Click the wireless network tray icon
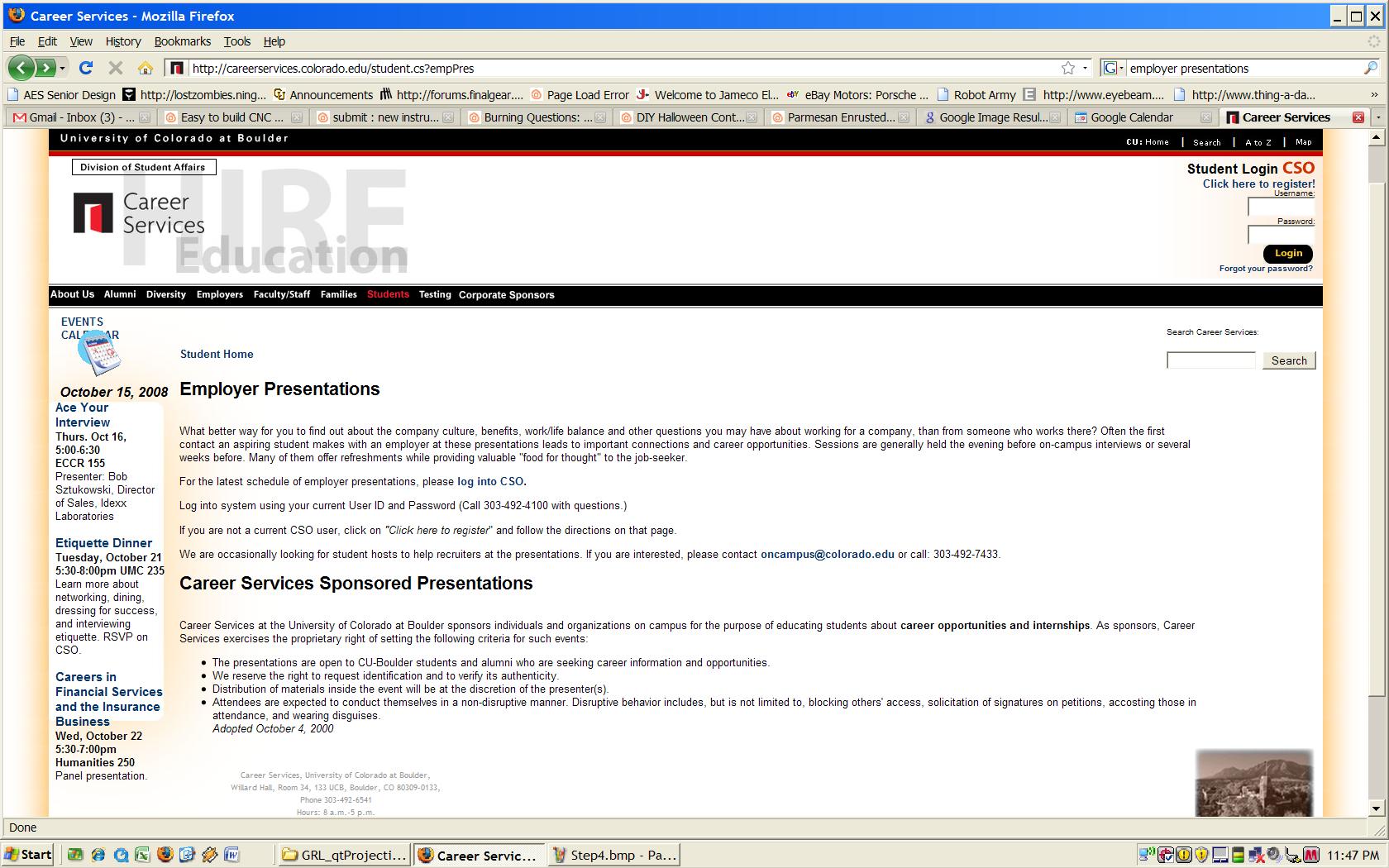This screenshot has height=868, width=1389. pos(1147,855)
